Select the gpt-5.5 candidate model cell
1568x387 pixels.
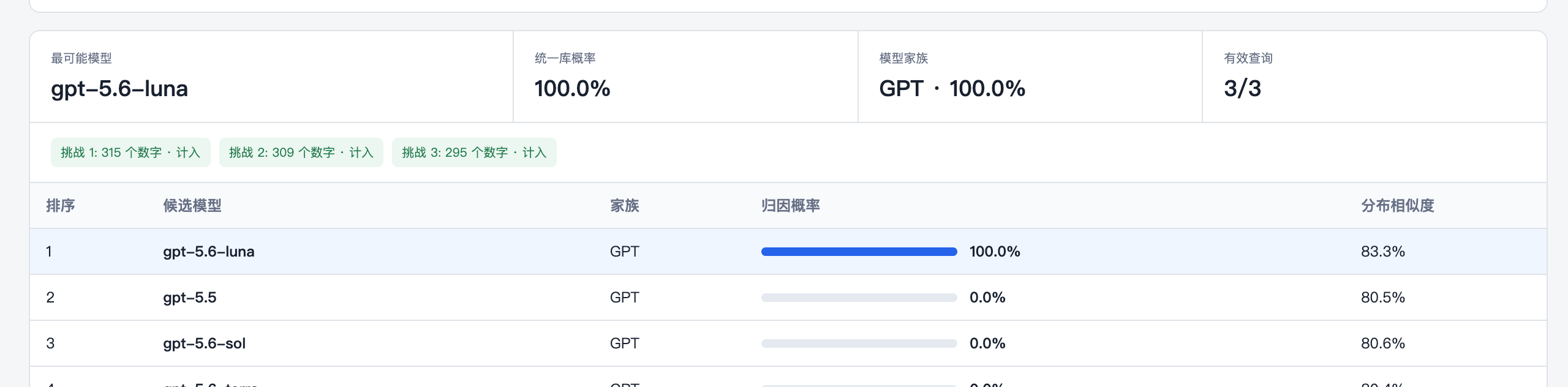pyautogui.click(x=190, y=298)
